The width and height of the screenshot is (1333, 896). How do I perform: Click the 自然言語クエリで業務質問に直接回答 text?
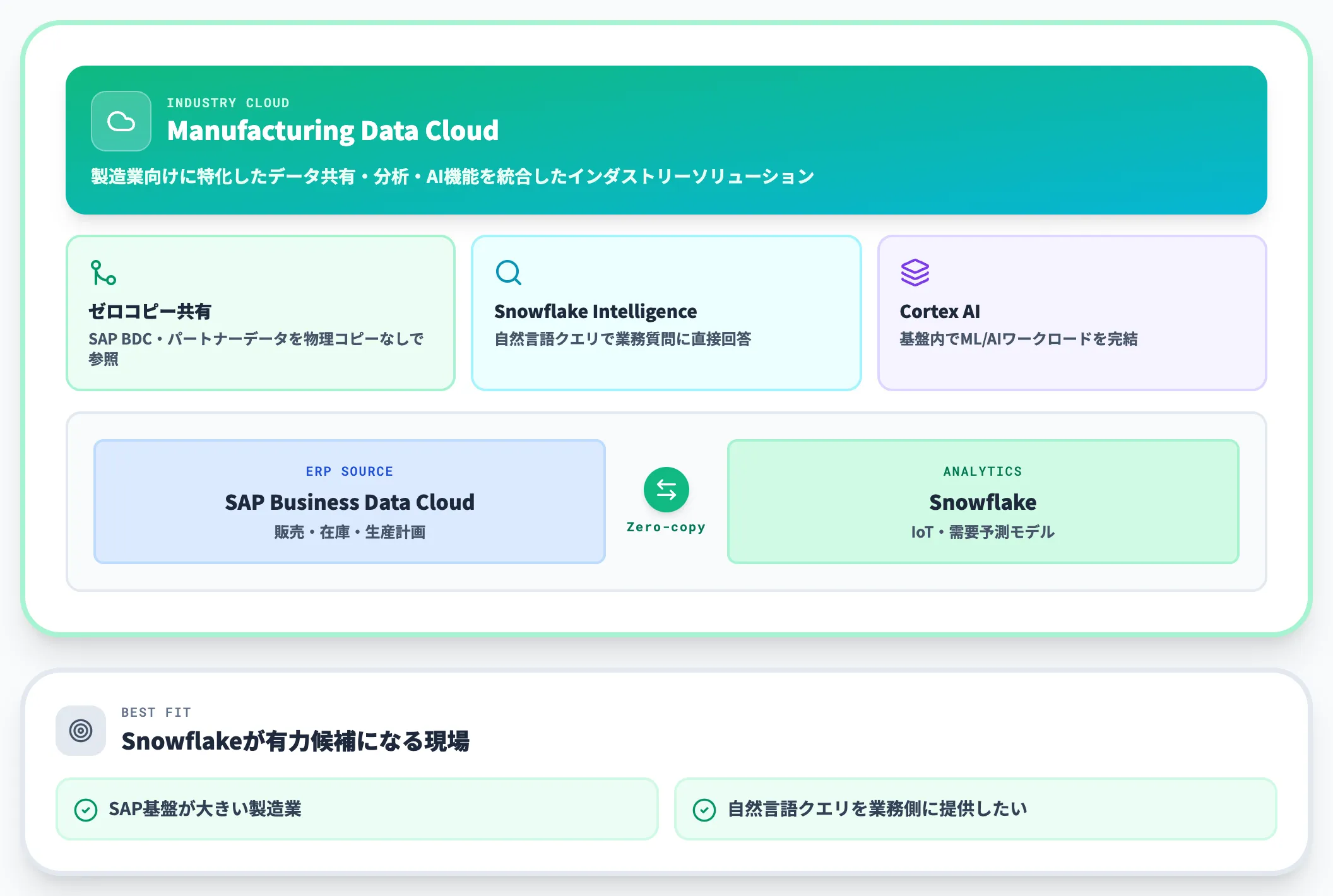(x=623, y=339)
